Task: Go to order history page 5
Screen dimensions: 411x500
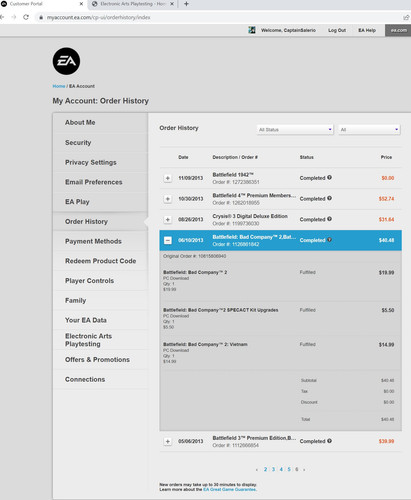Action: tap(289, 469)
